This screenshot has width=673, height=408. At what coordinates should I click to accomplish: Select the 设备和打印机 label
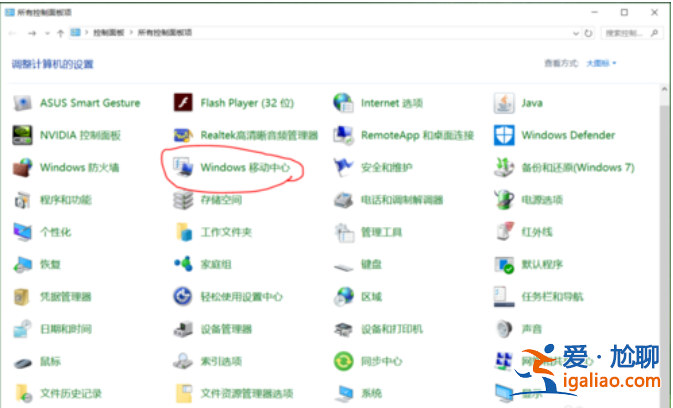tap(391, 329)
